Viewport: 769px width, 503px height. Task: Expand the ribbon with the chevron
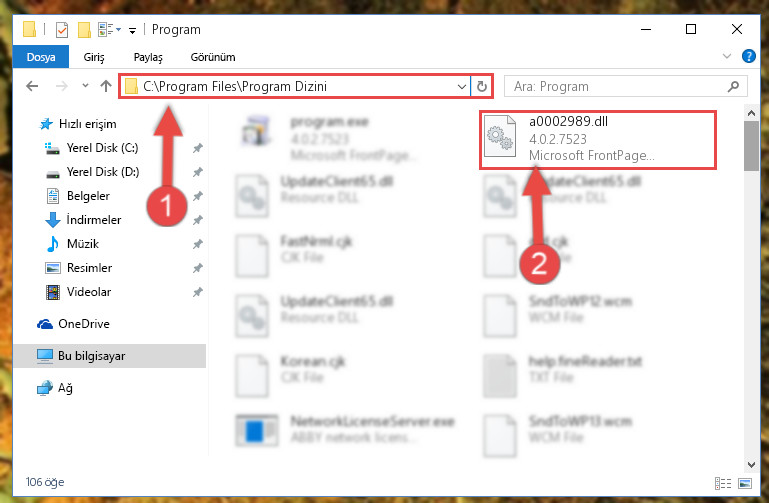(x=727, y=56)
